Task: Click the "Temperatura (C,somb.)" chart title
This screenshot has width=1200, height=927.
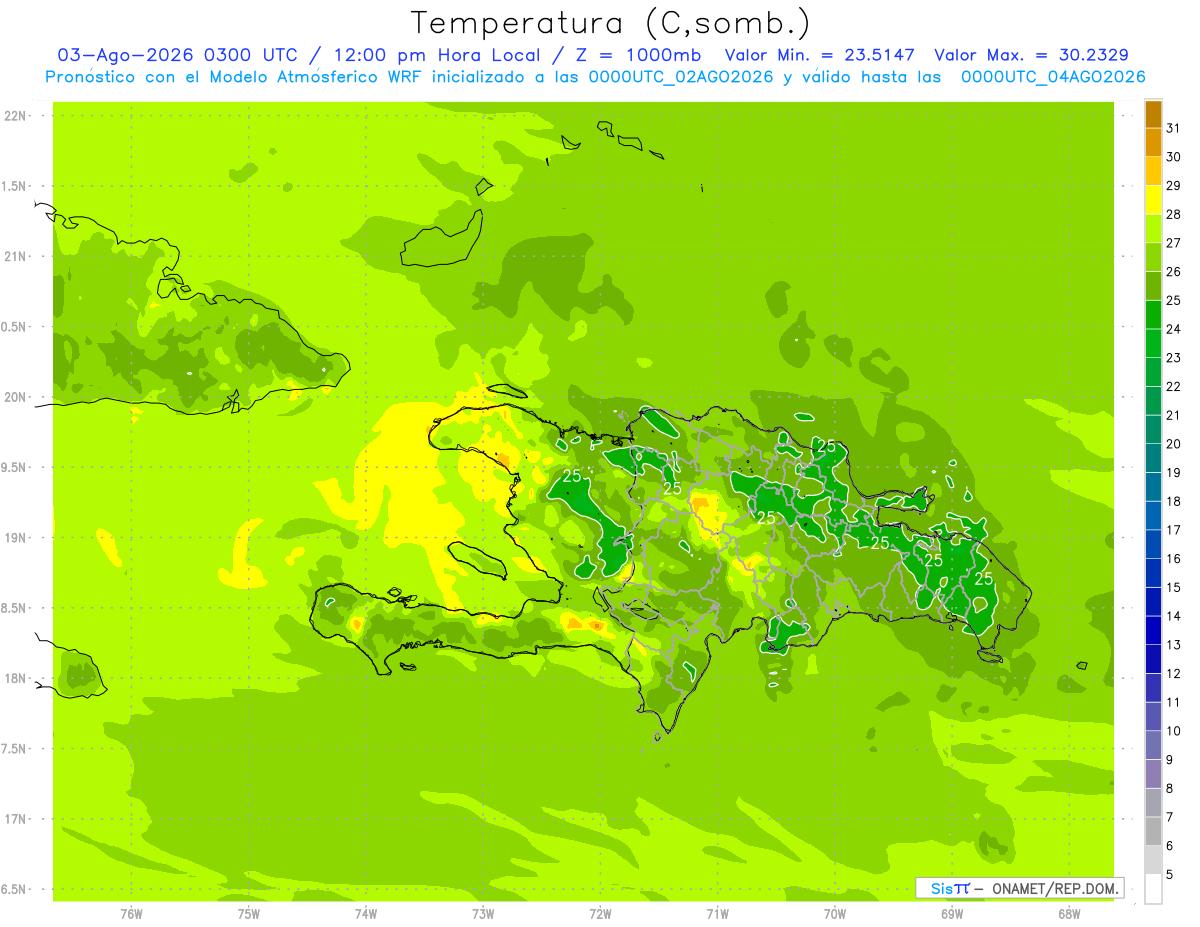Action: [611, 24]
